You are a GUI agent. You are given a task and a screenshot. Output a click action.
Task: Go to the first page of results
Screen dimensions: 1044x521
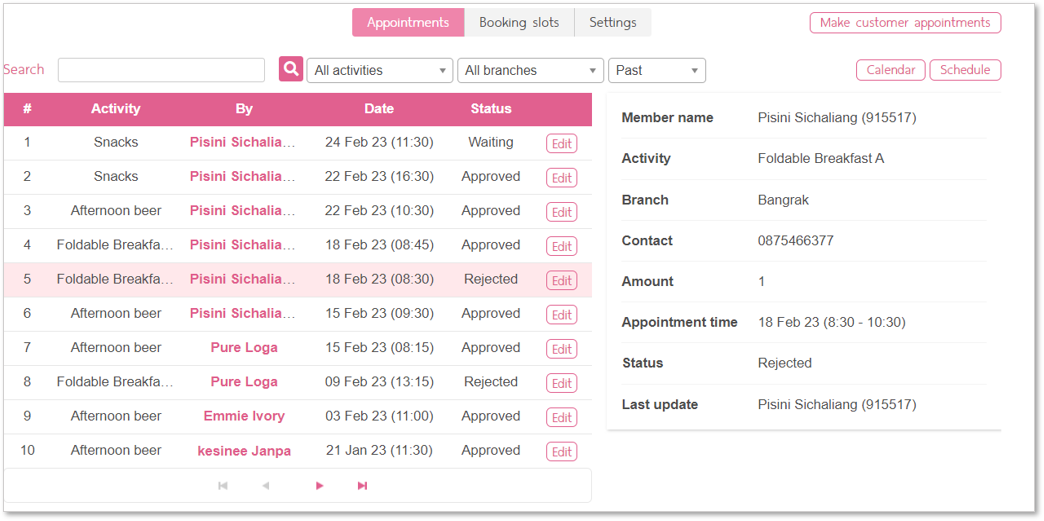pos(223,486)
